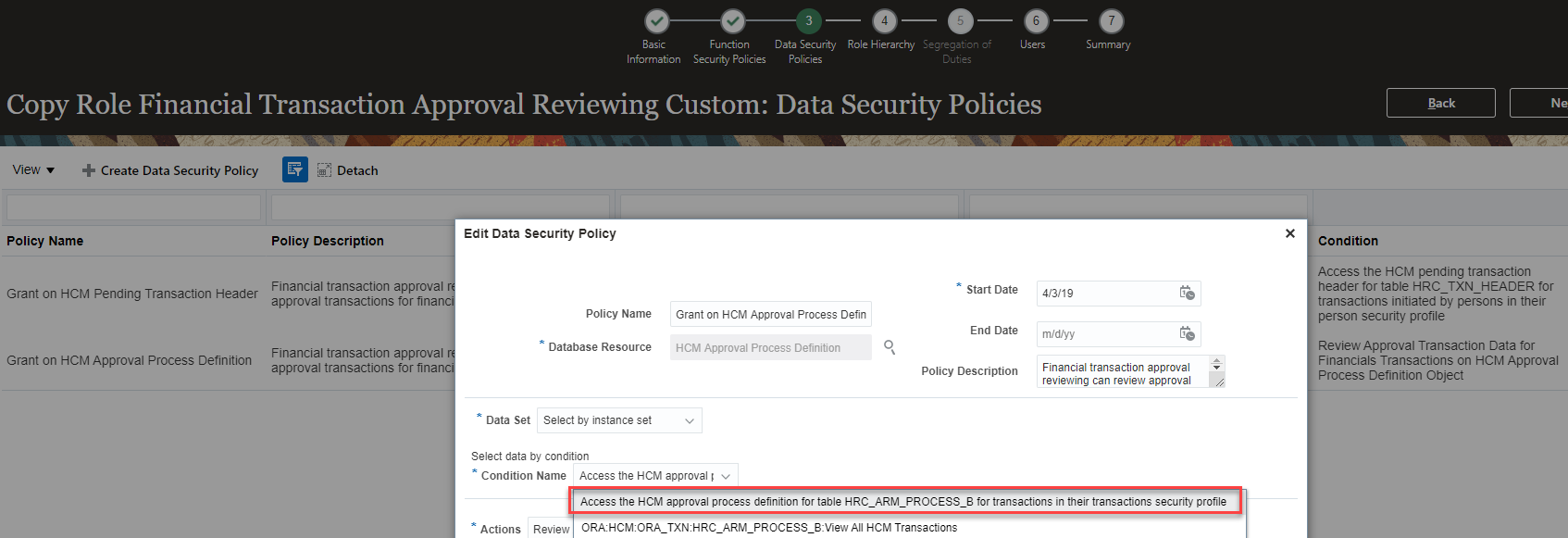This screenshot has width=1568, height=538.
Task: Click the Database Resource search magnifier
Action: tap(890, 347)
